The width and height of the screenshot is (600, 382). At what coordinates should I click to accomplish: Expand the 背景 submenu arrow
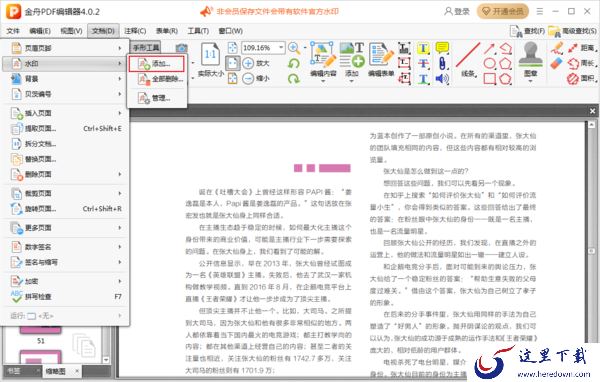pyautogui.click(x=120, y=78)
